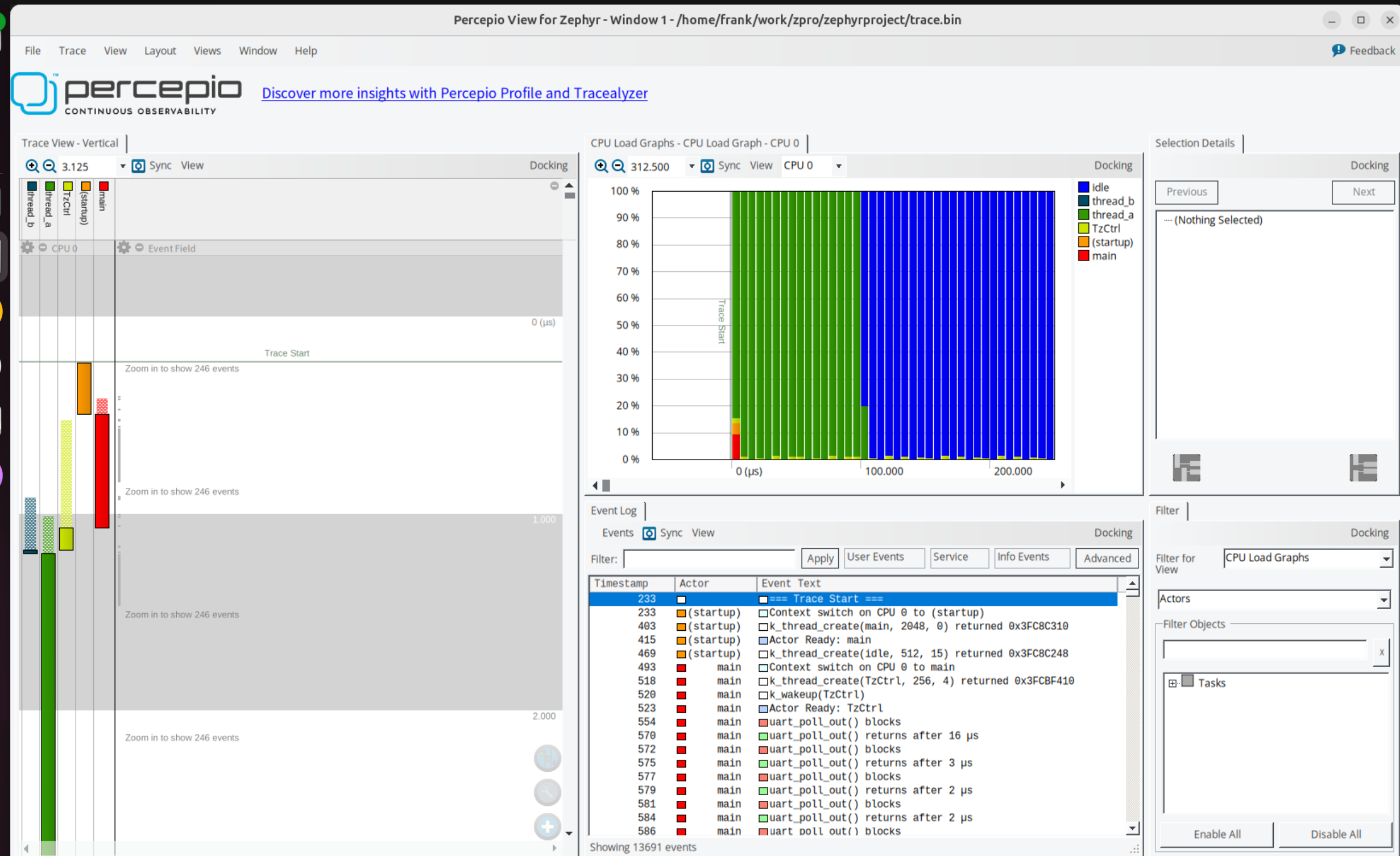Follow the Discover more insights link
The image size is (1400, 856).
(454, 93)
